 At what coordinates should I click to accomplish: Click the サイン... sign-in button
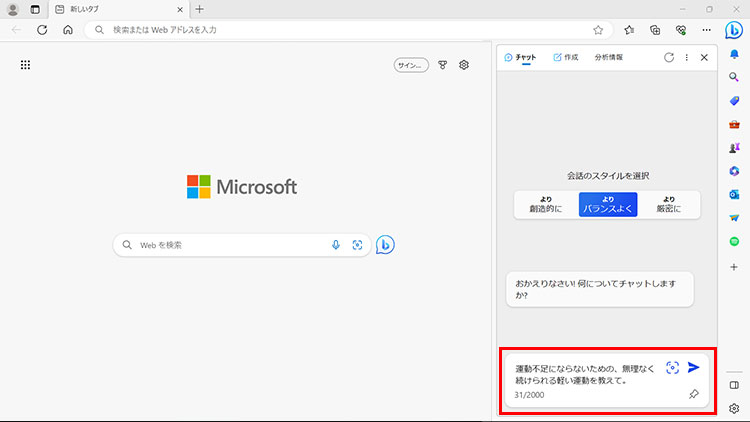click(411, 65)
